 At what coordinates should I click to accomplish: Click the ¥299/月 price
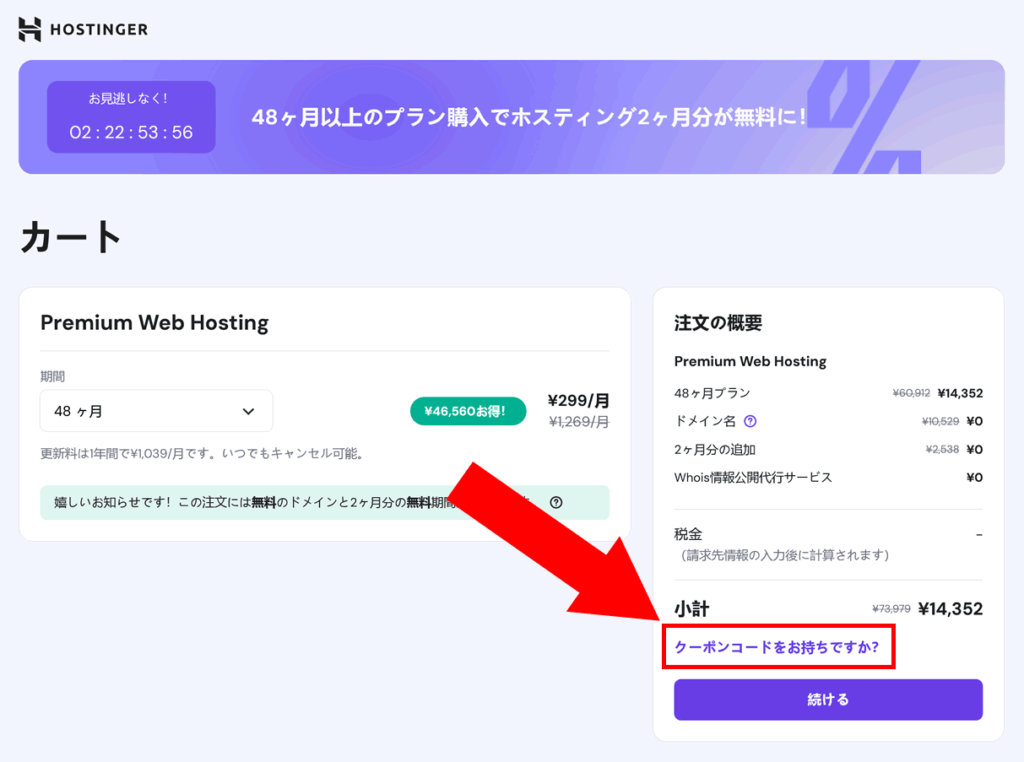point(578,400)
